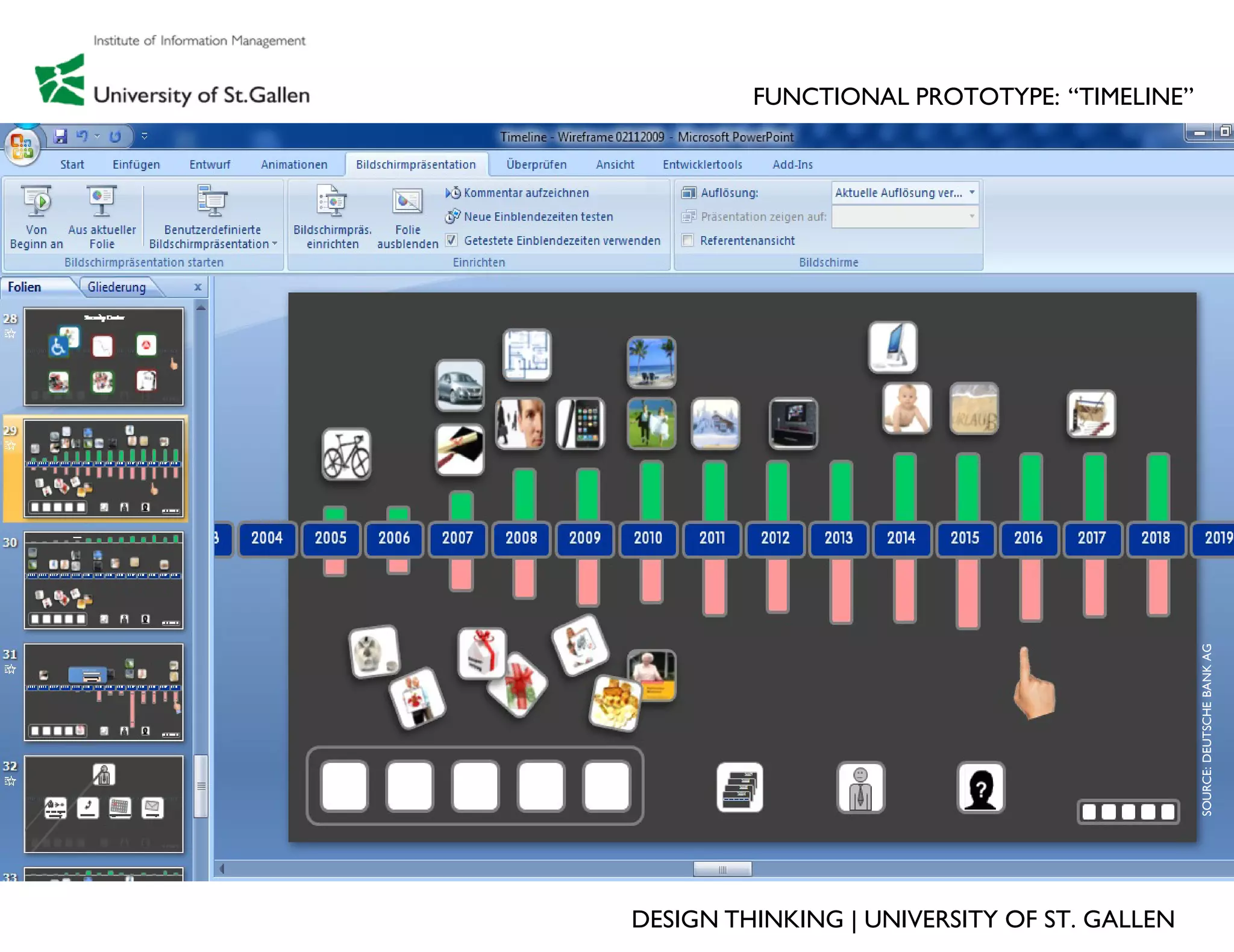Open Benutzerdefinierte Bildschirmpräsentation menu

[213, 218]
